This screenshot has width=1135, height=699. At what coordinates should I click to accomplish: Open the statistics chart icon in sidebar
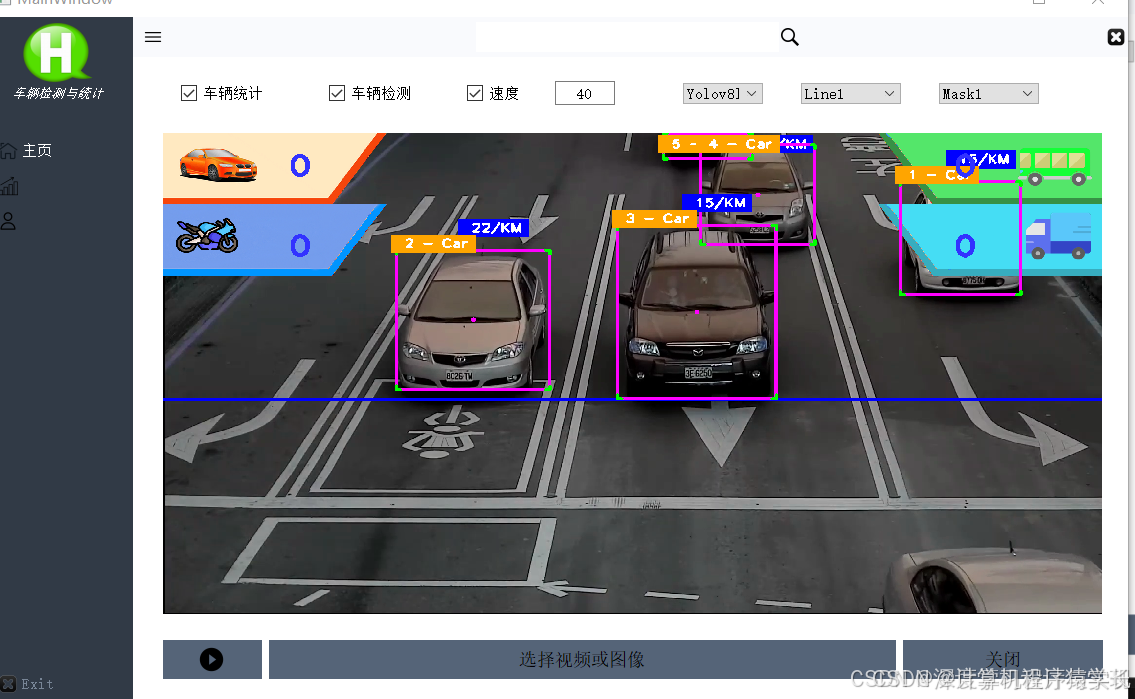coord(10,185)
